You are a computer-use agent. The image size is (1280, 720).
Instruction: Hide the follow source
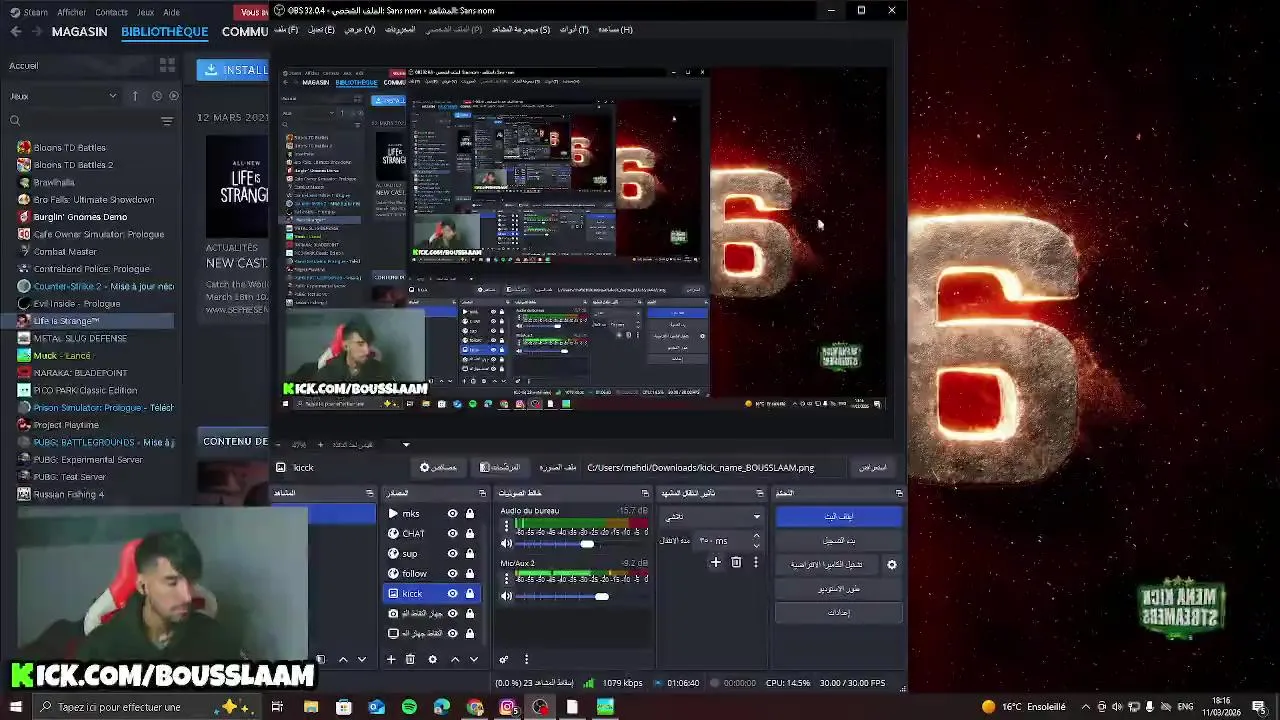[452, 573]
